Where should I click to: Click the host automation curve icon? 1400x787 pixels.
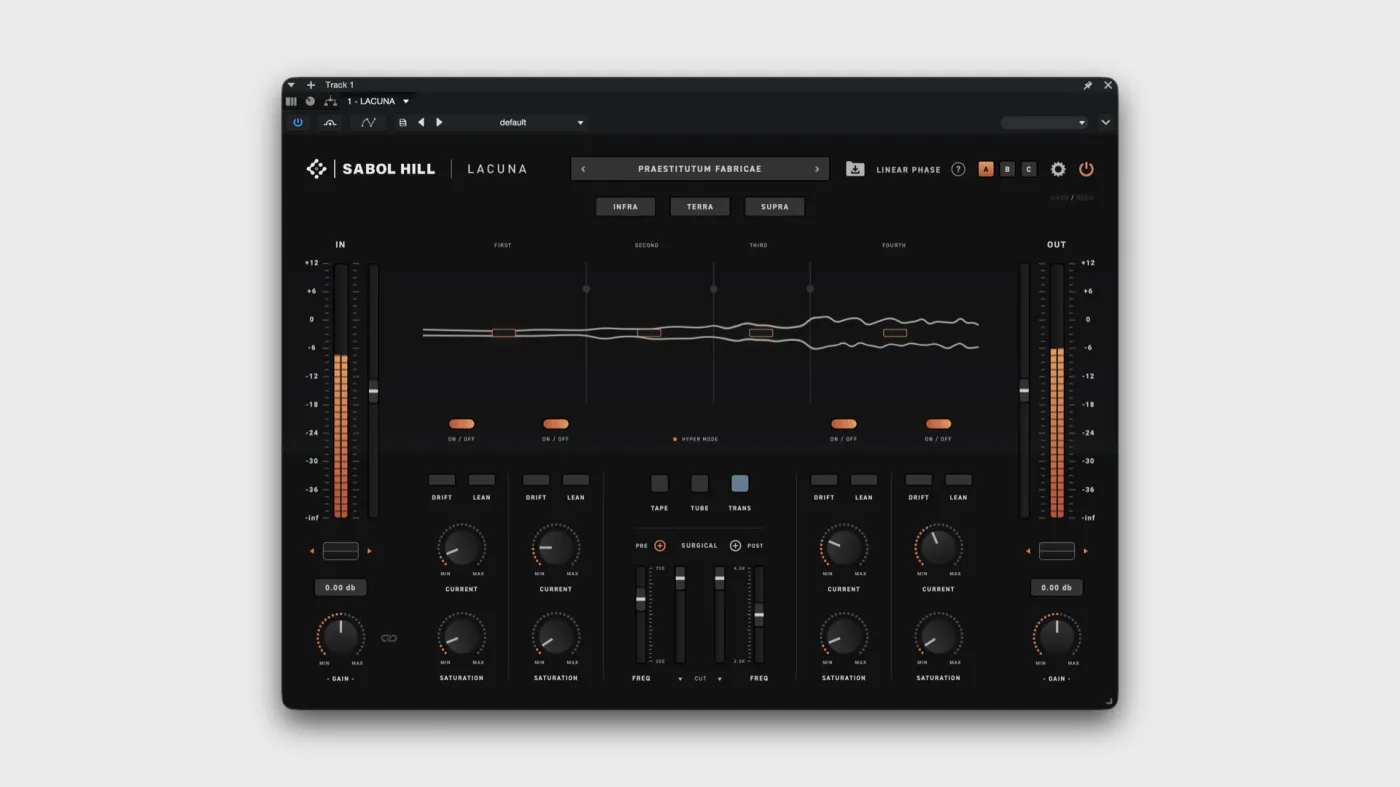tap(368, 123)
